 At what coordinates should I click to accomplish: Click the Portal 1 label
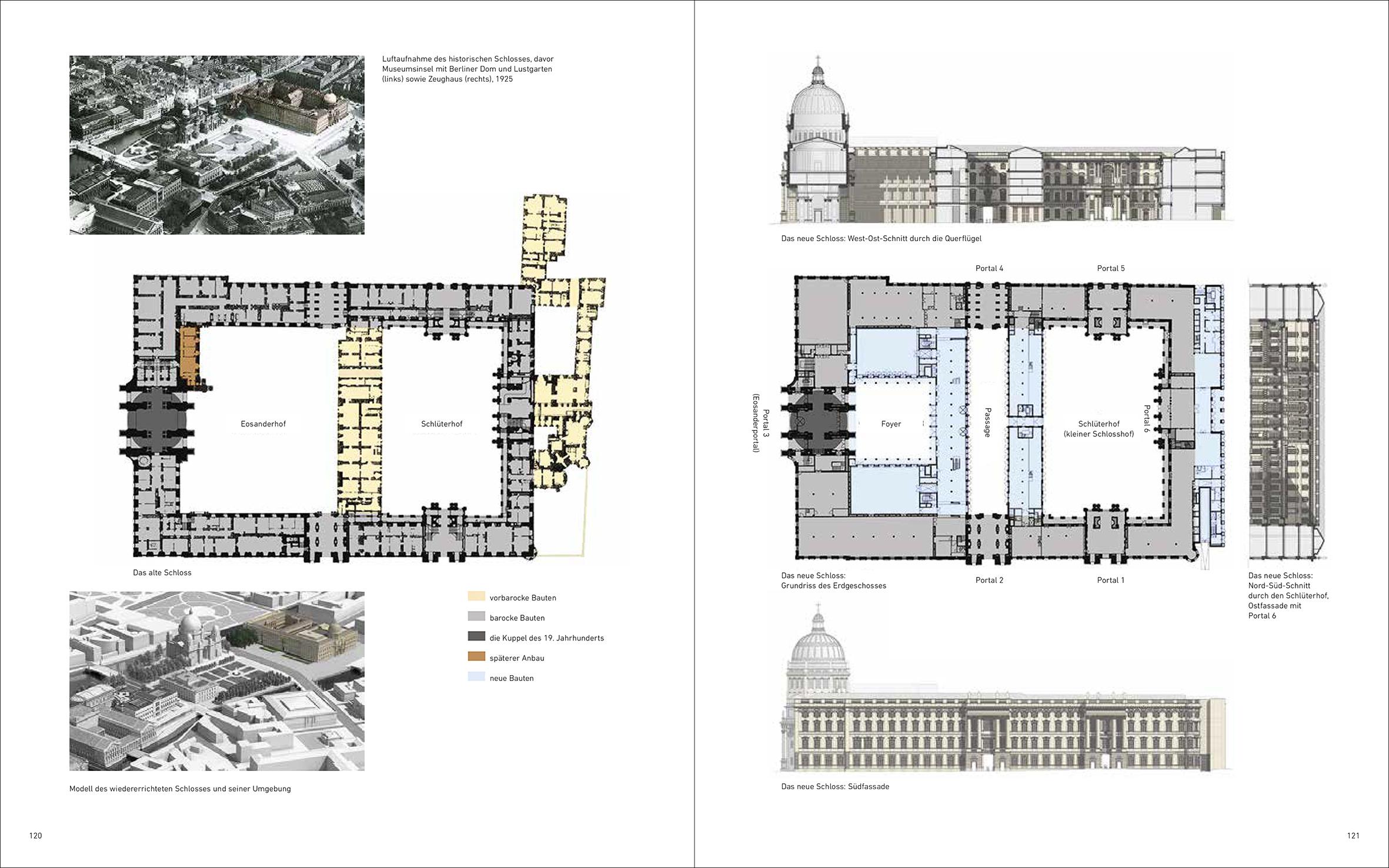coord(1110,580)
